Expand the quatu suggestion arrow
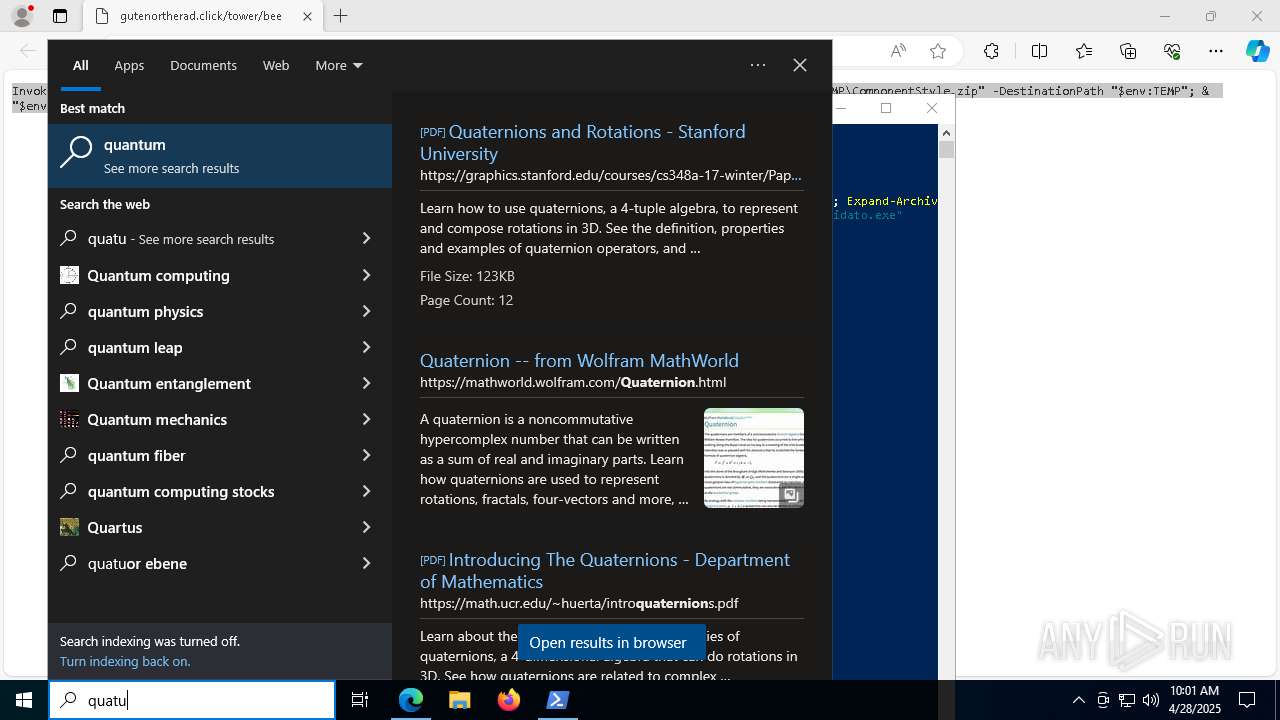This screenshot has width=1280, height=720. pyautogui.click(x=366, y=239)
